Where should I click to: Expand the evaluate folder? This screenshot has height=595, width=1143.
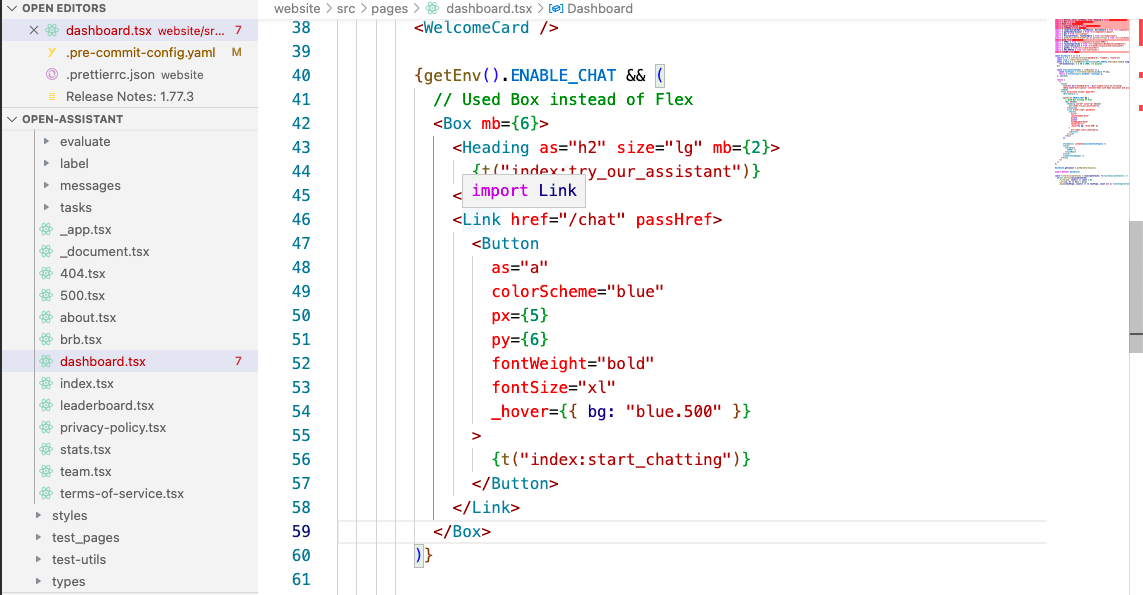[47, 141]
